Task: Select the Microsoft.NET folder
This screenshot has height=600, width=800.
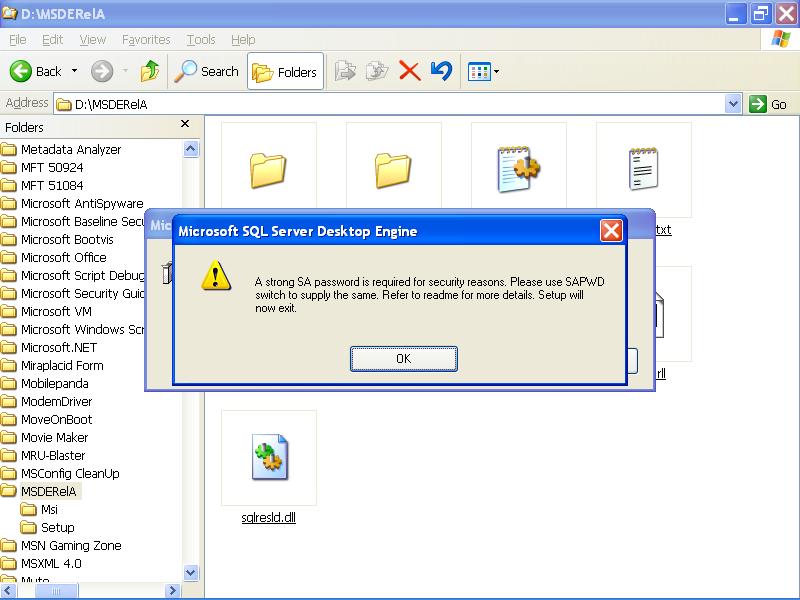Action: (x=59, y=347)
